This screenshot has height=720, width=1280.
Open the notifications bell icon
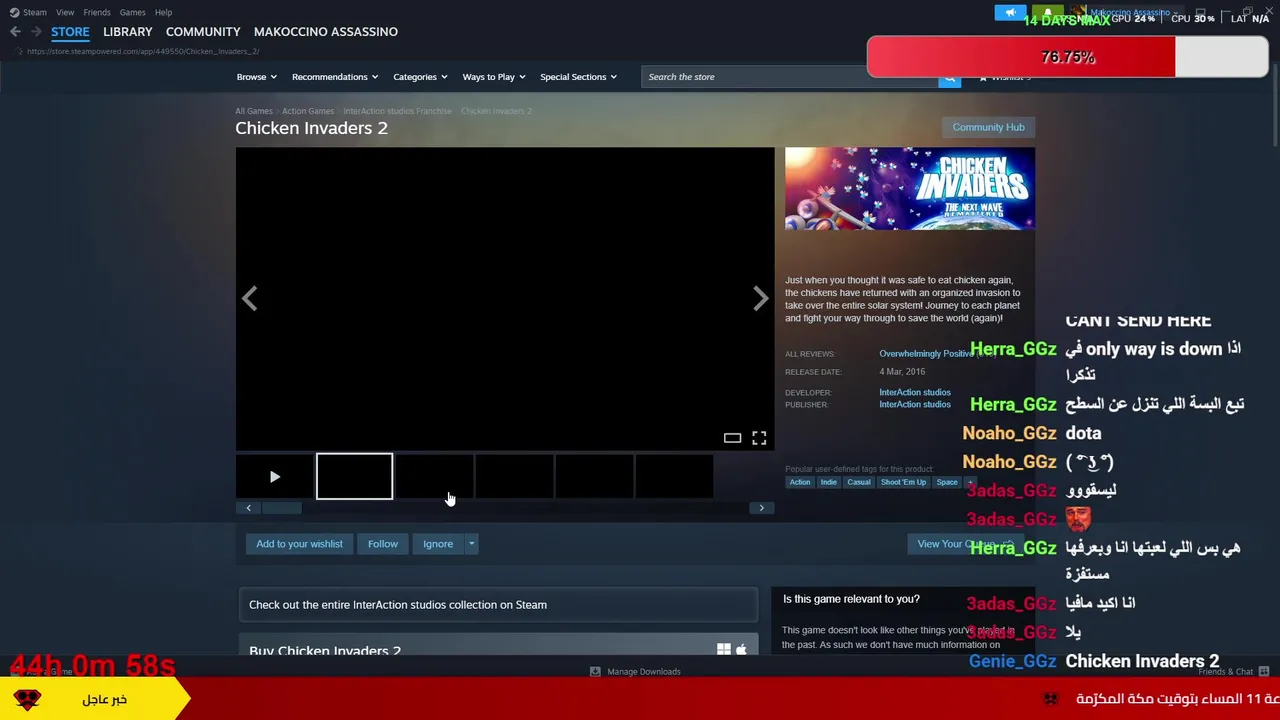click(1047, 13)
